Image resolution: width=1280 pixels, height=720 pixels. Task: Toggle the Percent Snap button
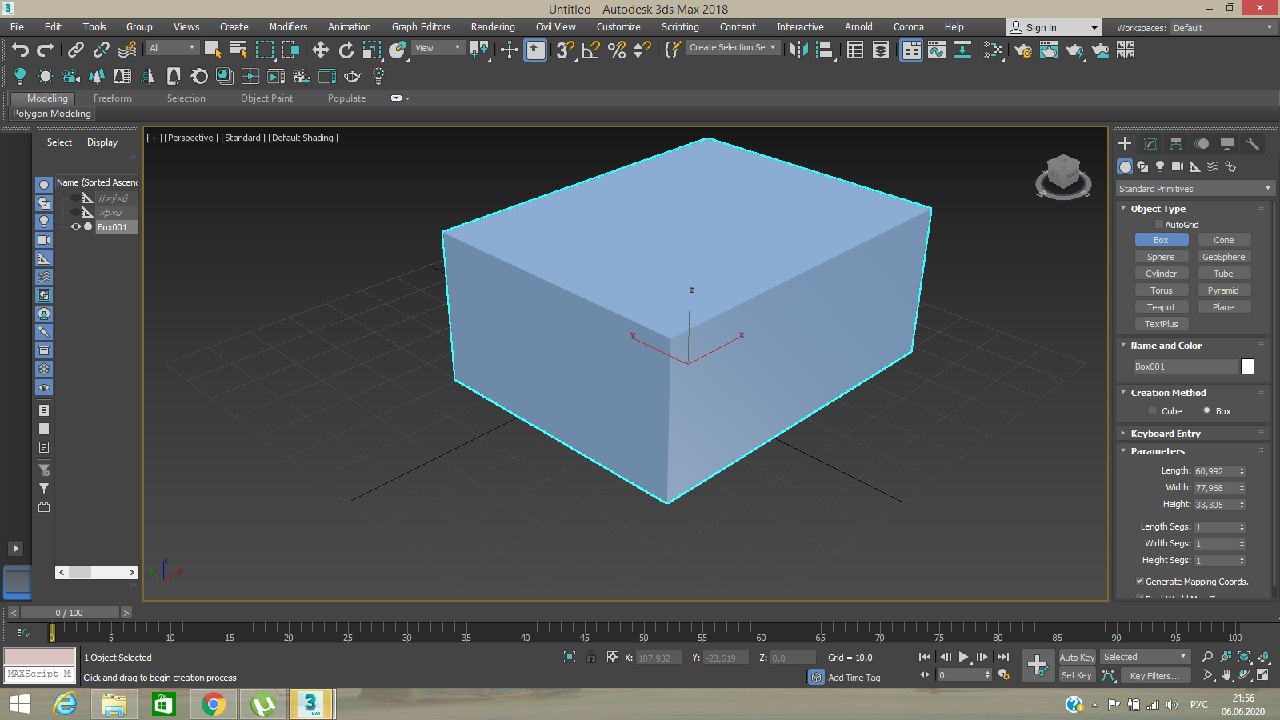617,50
